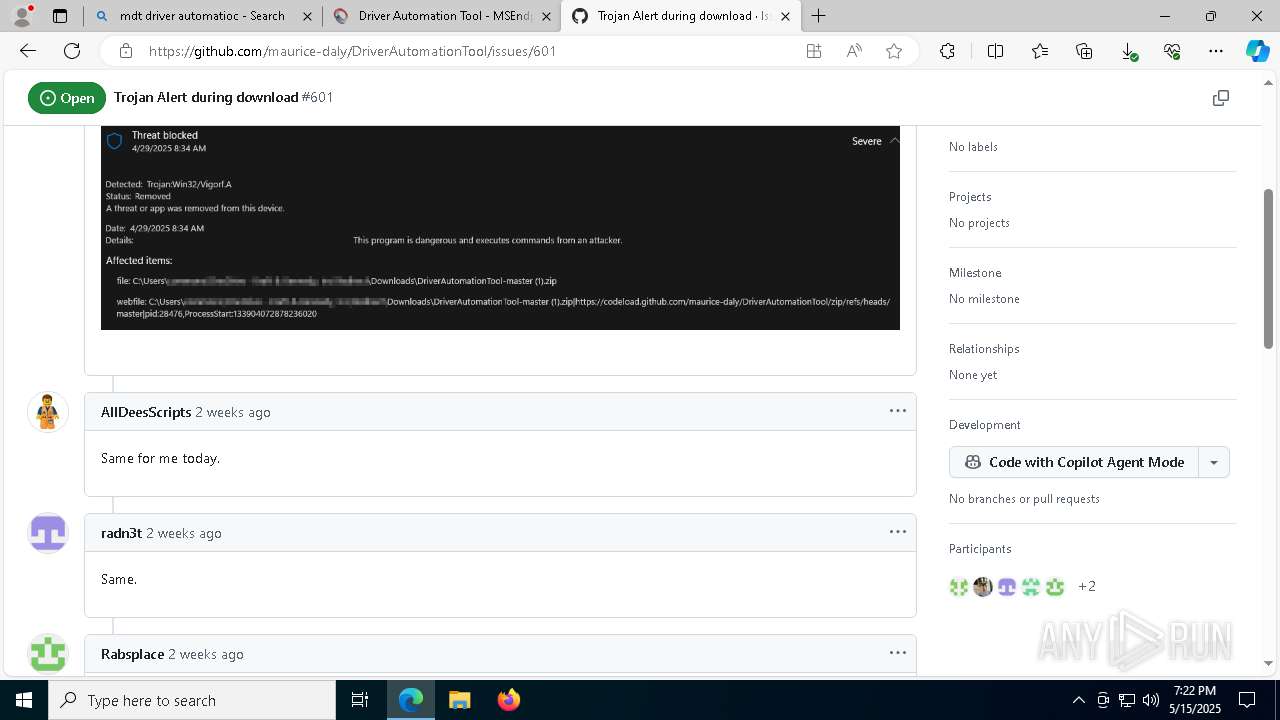Open File Explorer from taskbar
The width and height of the screenshot is (1280, 720).
tap(459, 700)
